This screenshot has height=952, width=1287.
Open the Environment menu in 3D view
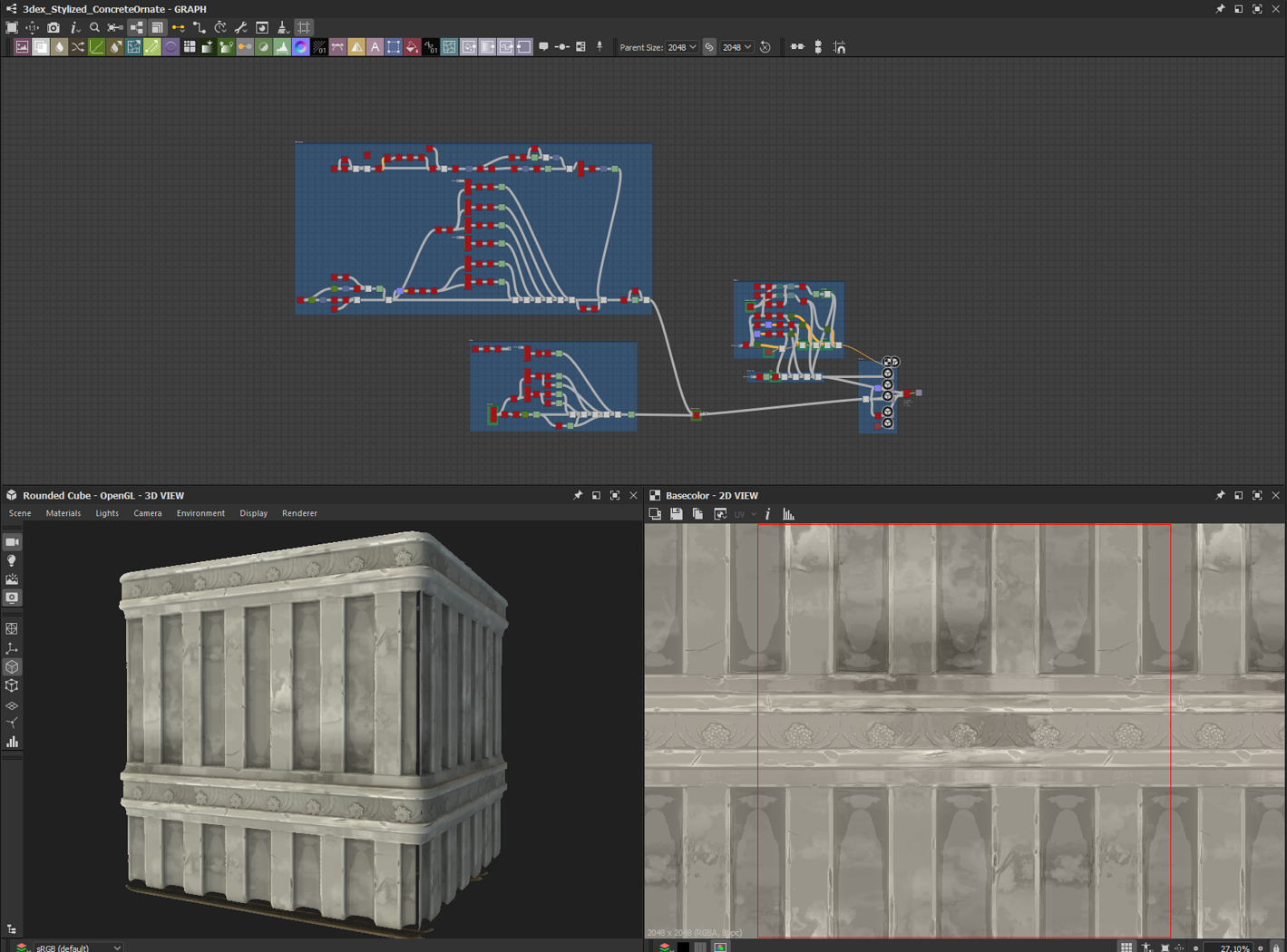pos(200,513)
